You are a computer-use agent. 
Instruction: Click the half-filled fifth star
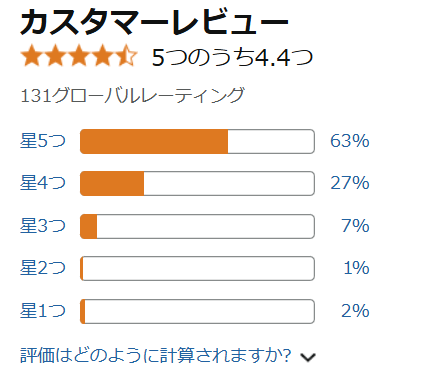click(126, 56)
